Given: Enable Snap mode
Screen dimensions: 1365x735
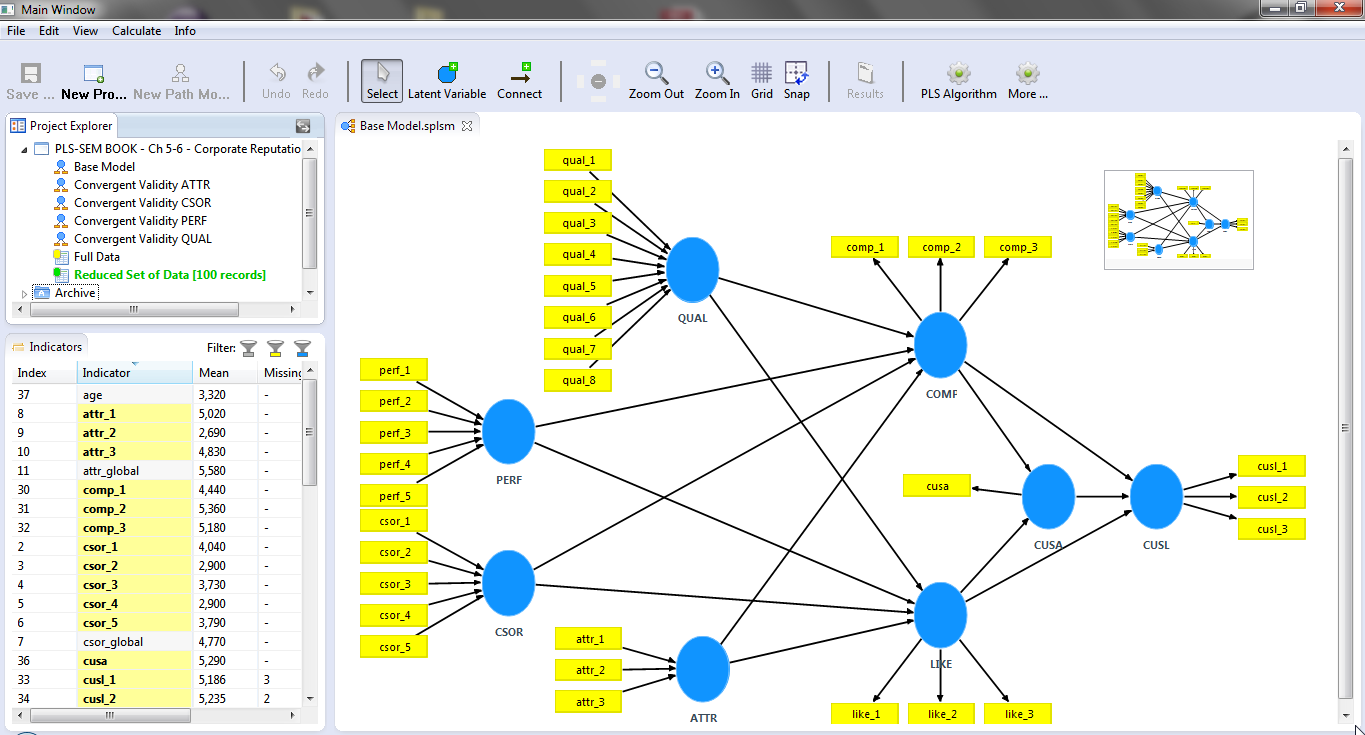Looking at the screenshot, I should 797,80.
